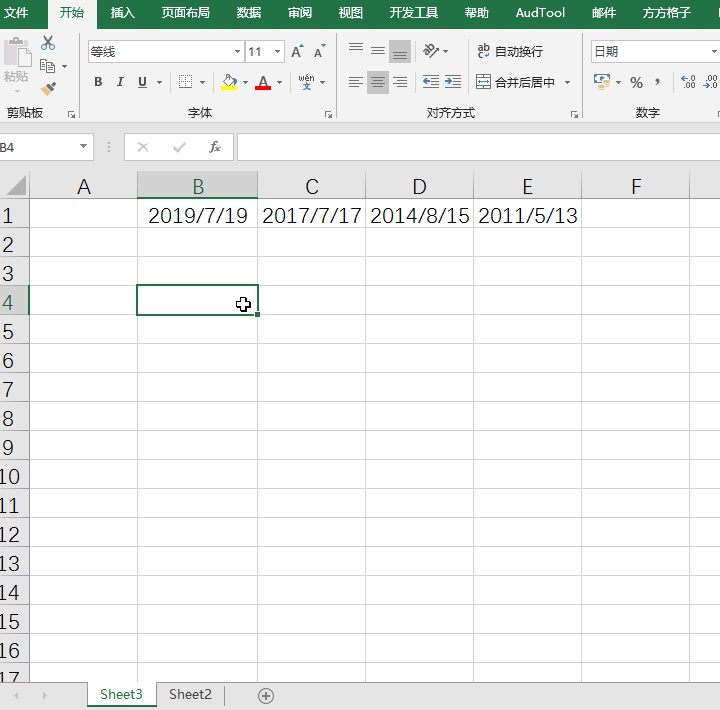Viewport: 720px width, 710px height.
Task: Open 剪贴板 pane launcher
Action: pos(71,115)
